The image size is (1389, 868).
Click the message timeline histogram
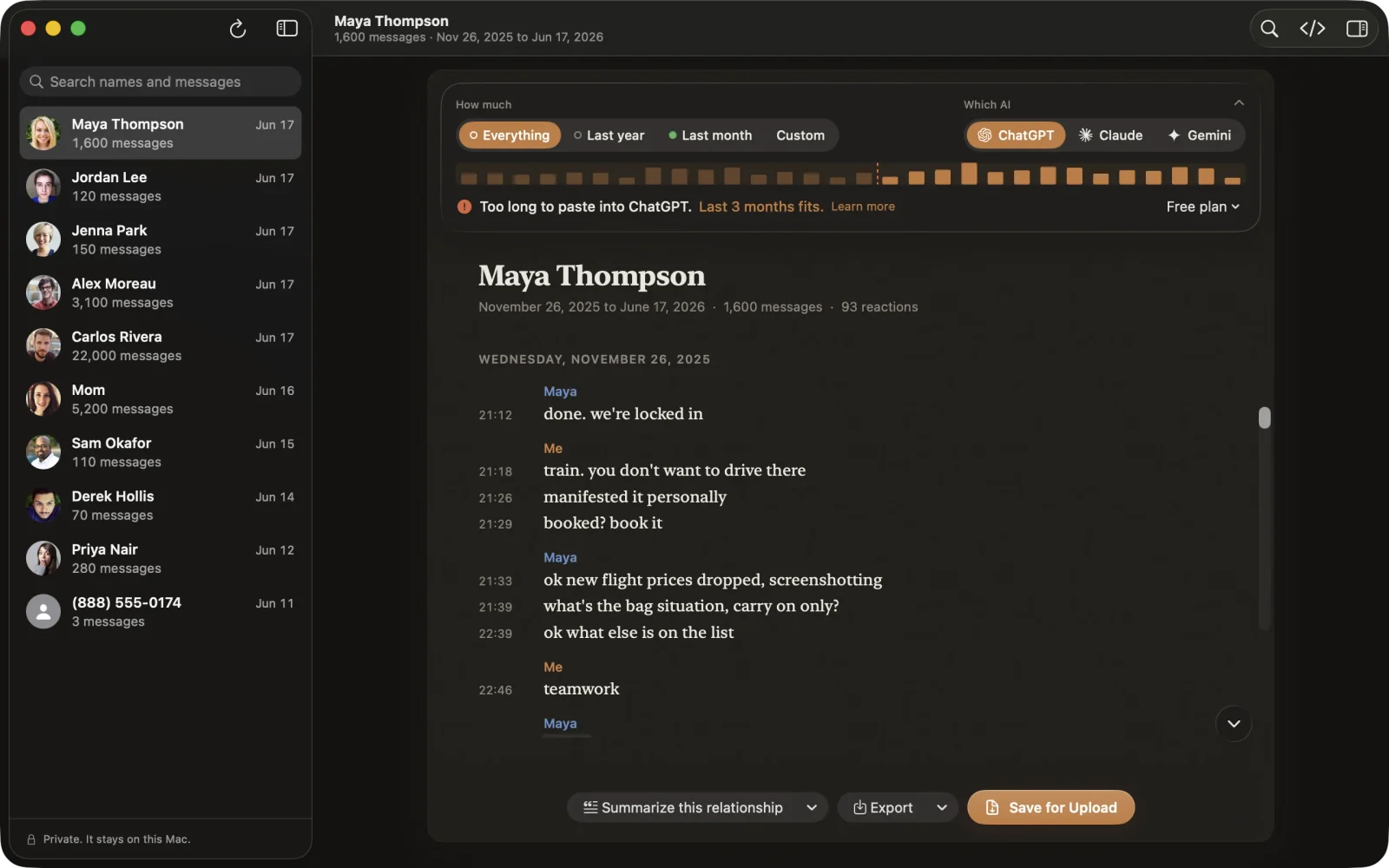point(850,174)
